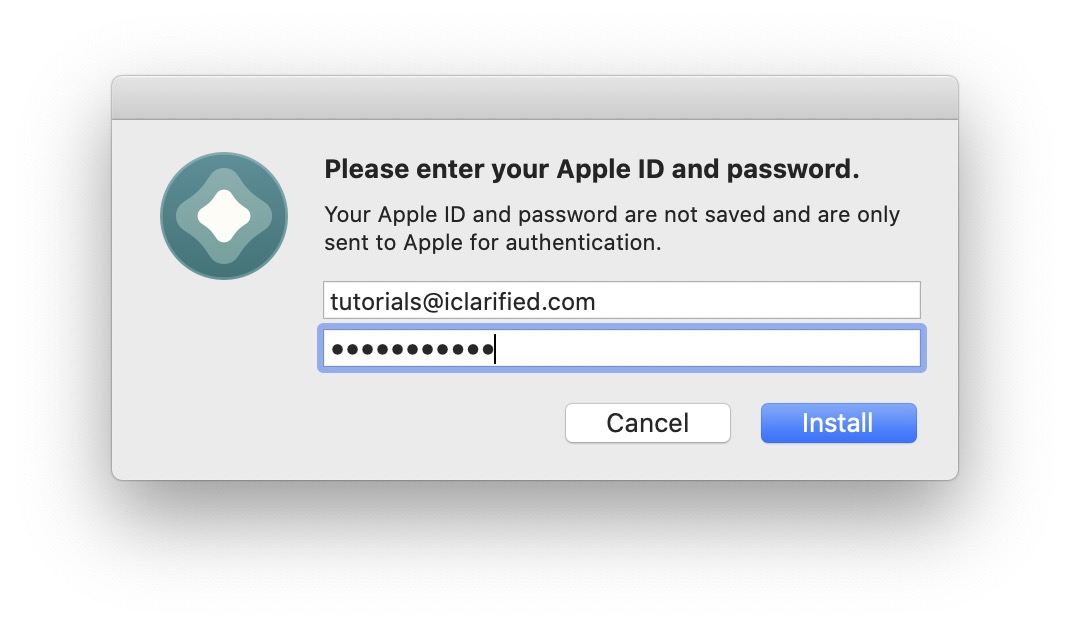Click the white diamond center of AltStore logo
Image resolution: width=1070 pixels, height=628 pixels.
(224, 216)
